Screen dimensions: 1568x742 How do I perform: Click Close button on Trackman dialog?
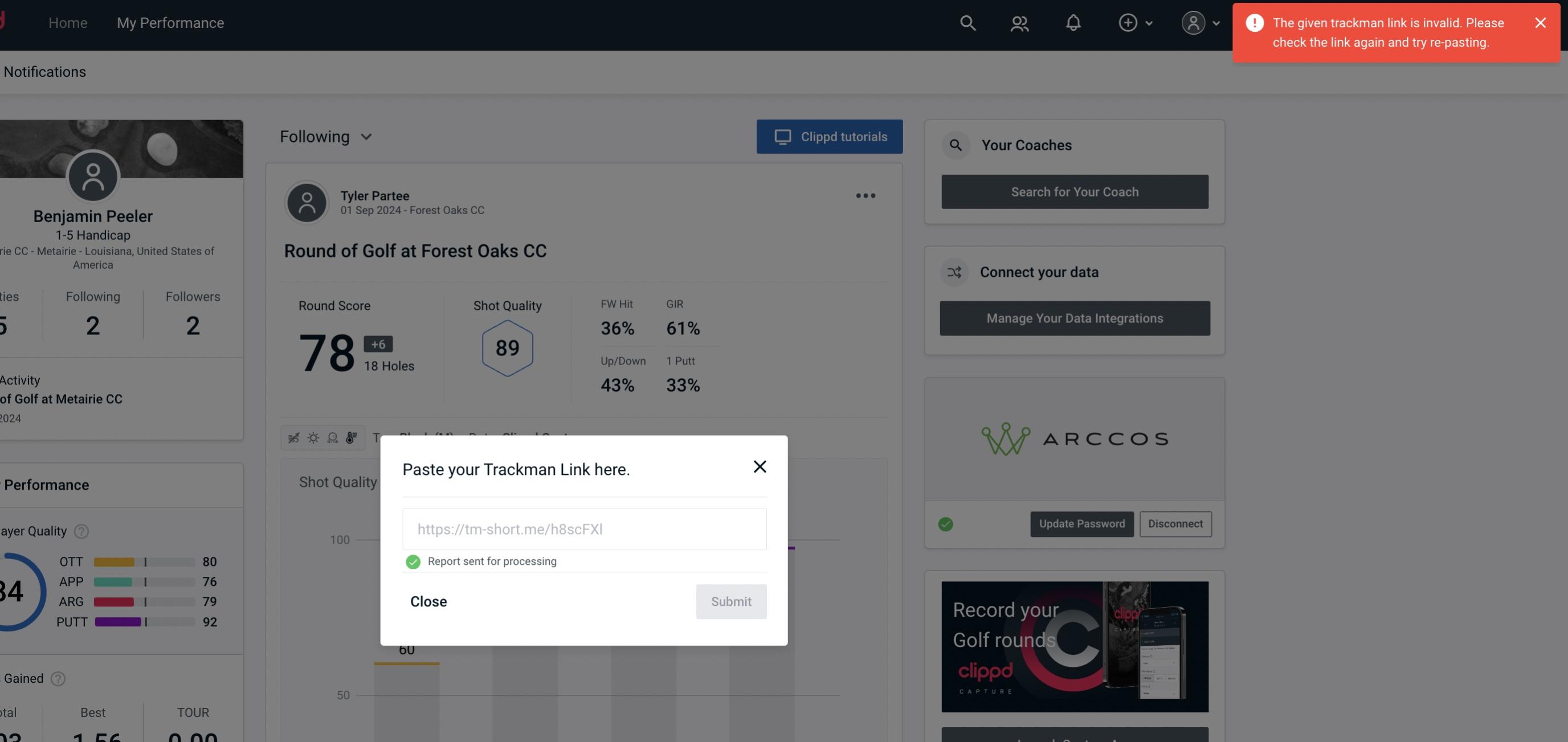click(x=429, y=601)
